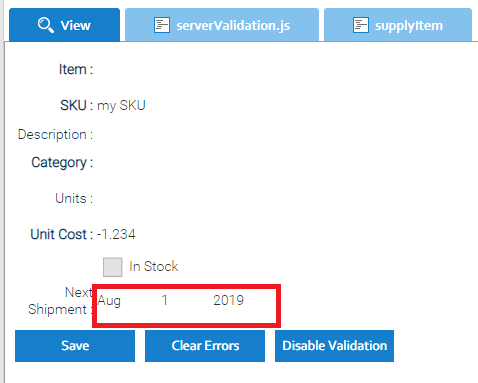The image size is (478, 383).
Task: Click the Item field label
Action: (76, 69)
